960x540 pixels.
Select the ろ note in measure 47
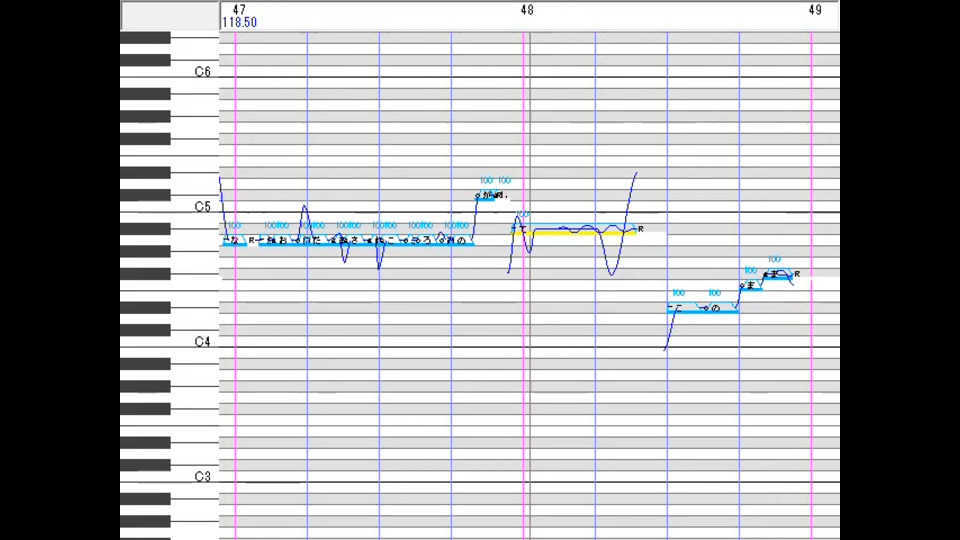pos(425,241)
